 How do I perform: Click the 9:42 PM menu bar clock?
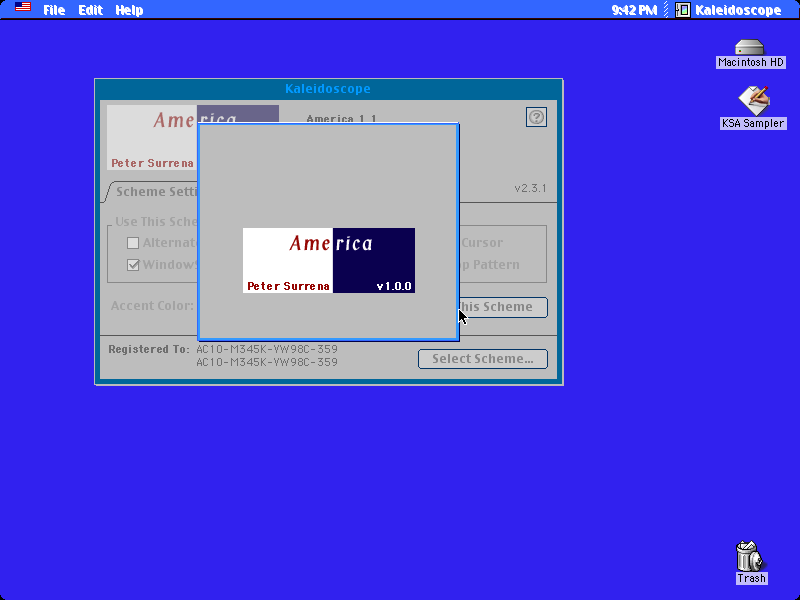pyautogui.click(x=634, y=10)
